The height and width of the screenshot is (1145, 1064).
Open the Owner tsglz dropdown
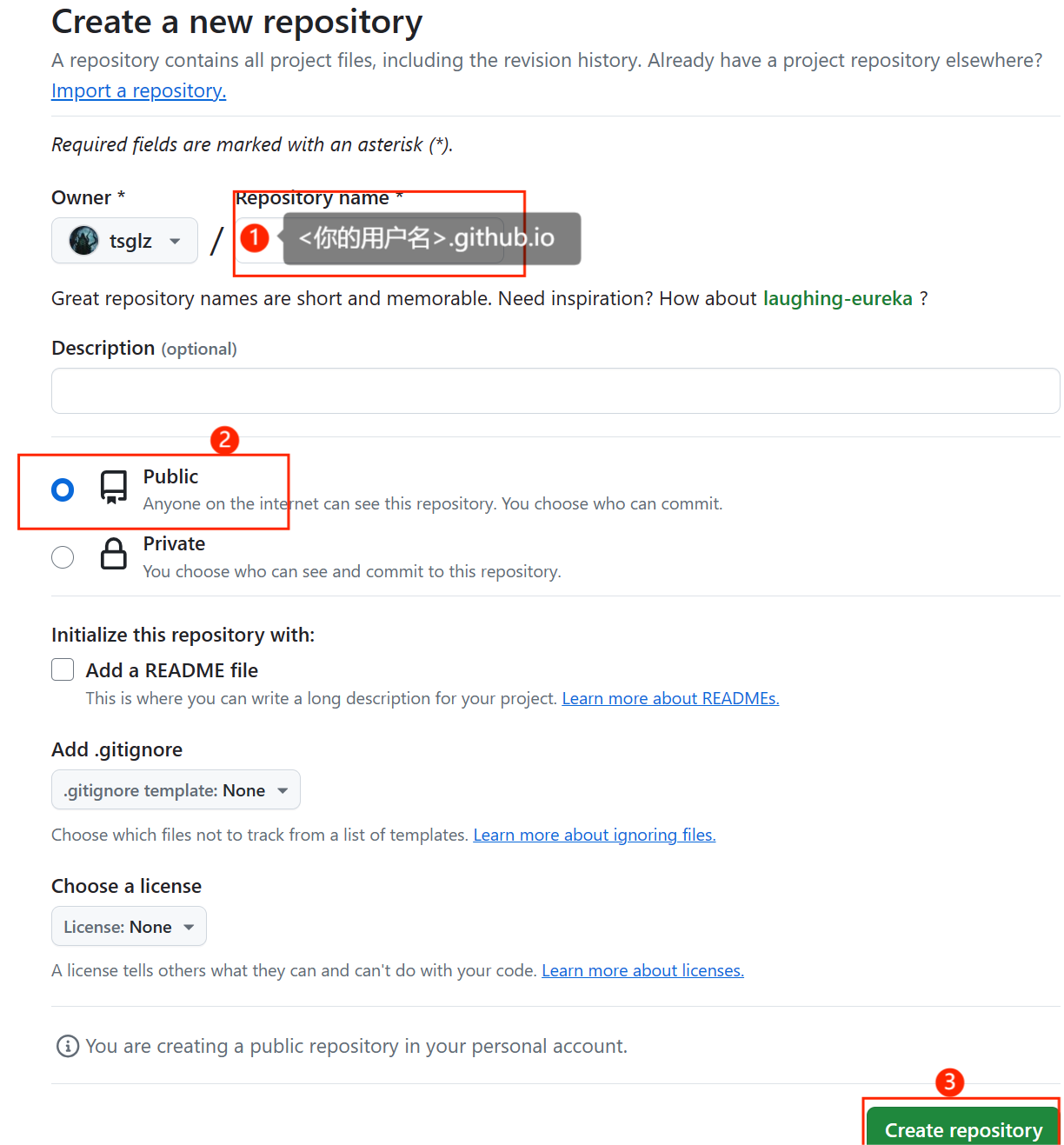click(124, 241)
